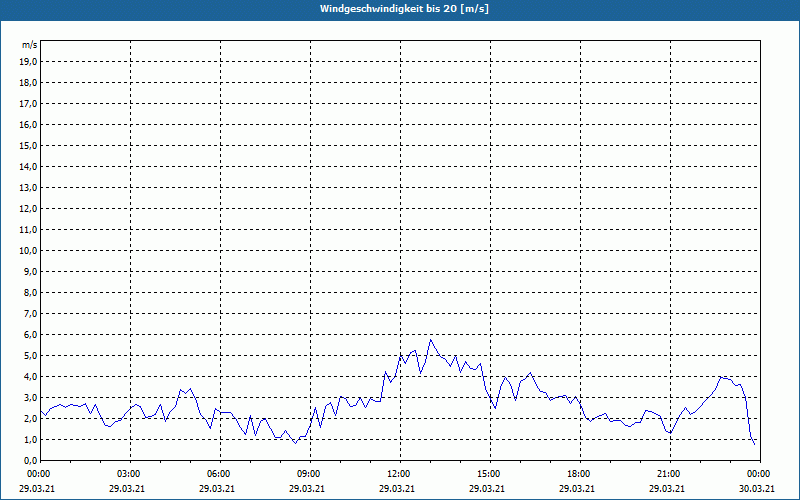Click the 00:00 label at the axis start
The image size is (800, 500).
38,474
